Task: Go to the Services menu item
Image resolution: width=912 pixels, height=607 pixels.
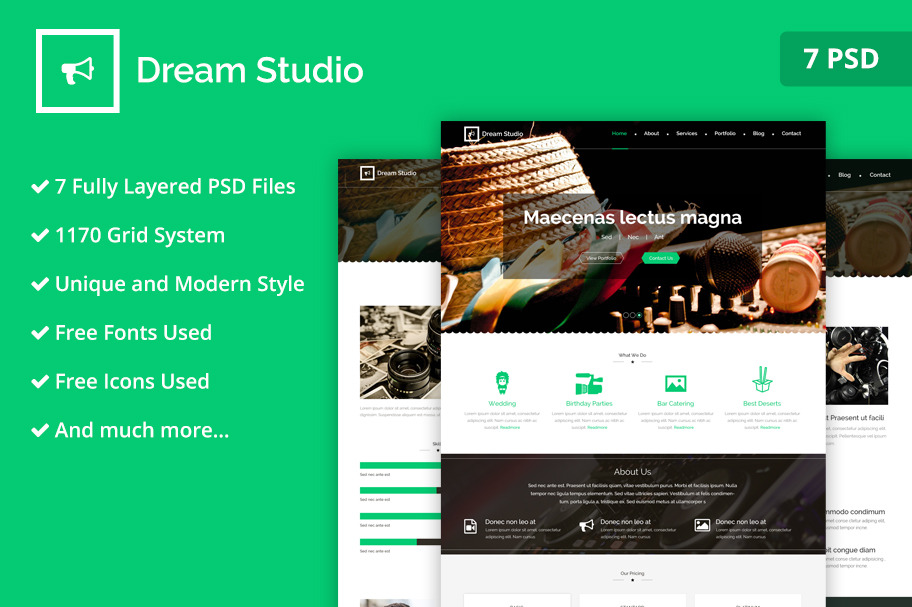Action: [x=686, y=133]
